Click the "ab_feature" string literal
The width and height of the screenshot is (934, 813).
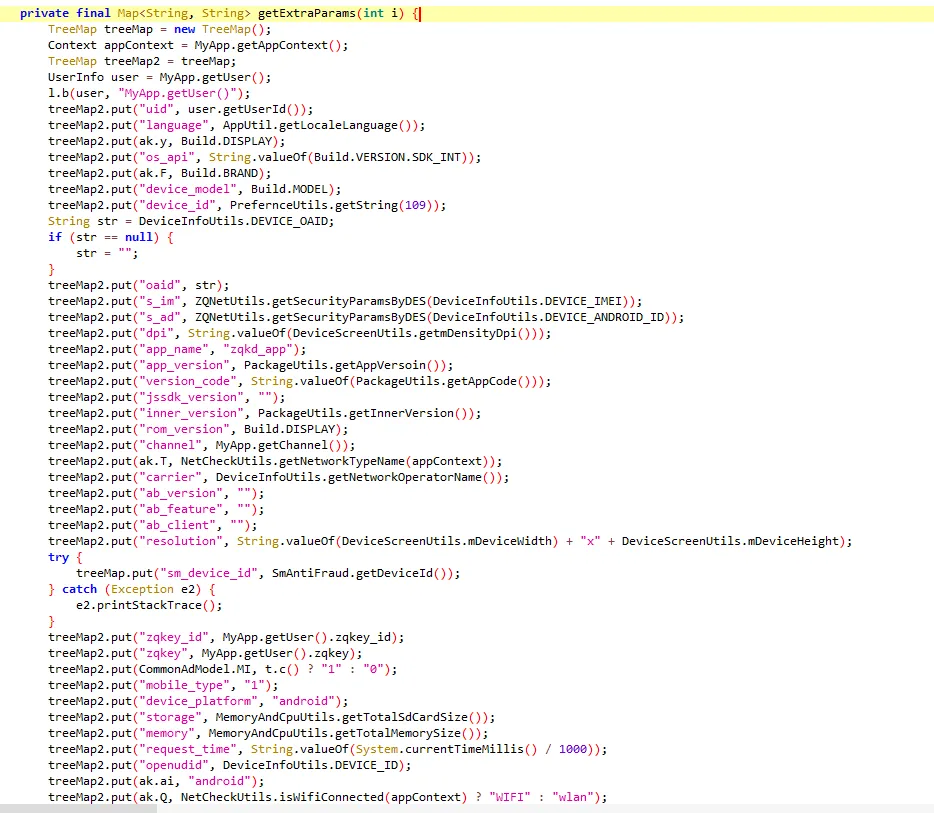click(x=181, y=510)
